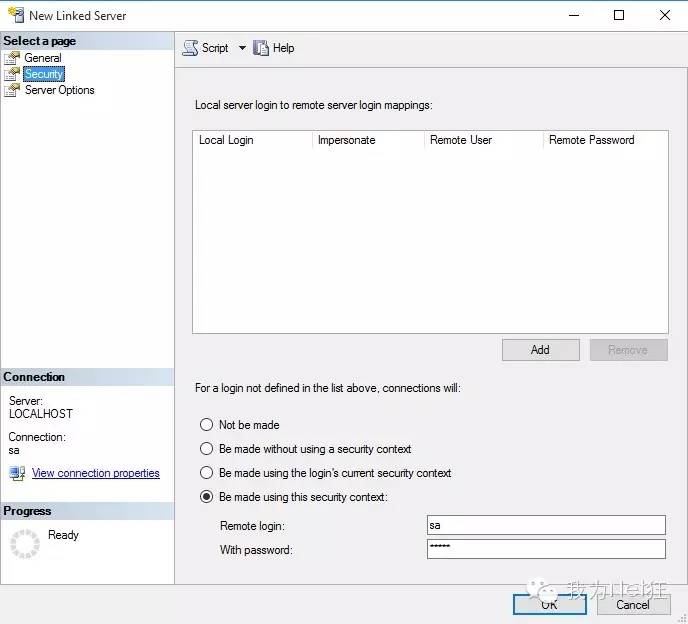Screen dimensions: 688x624
Task: Open the Server Options page
Action: [59, 90]
